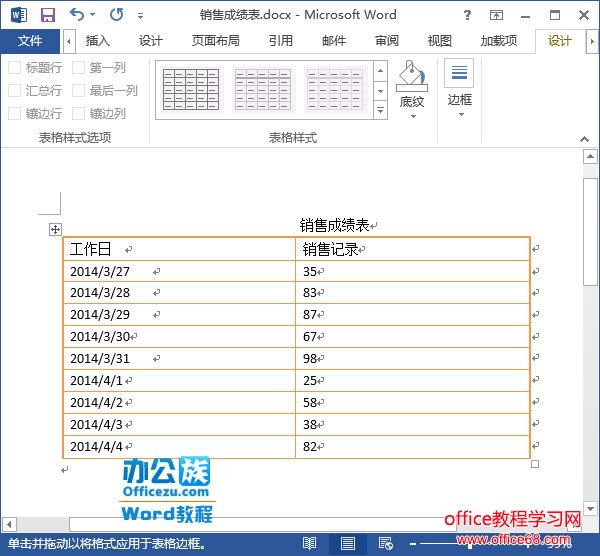Click the table move handle icon
600x556 pixels.
(x=55, y=230)
